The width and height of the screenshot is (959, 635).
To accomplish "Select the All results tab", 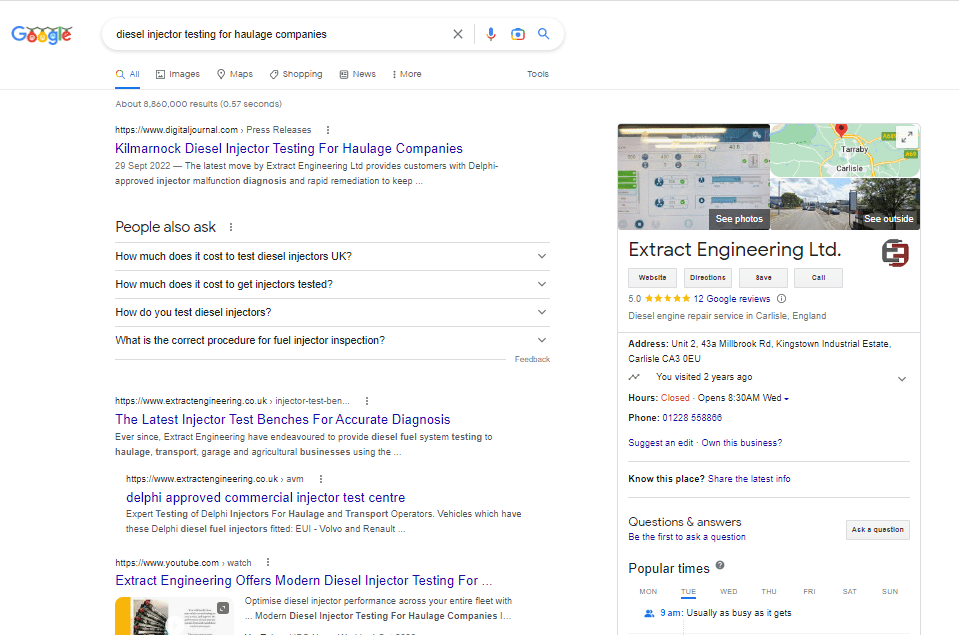I will (128, 74).
